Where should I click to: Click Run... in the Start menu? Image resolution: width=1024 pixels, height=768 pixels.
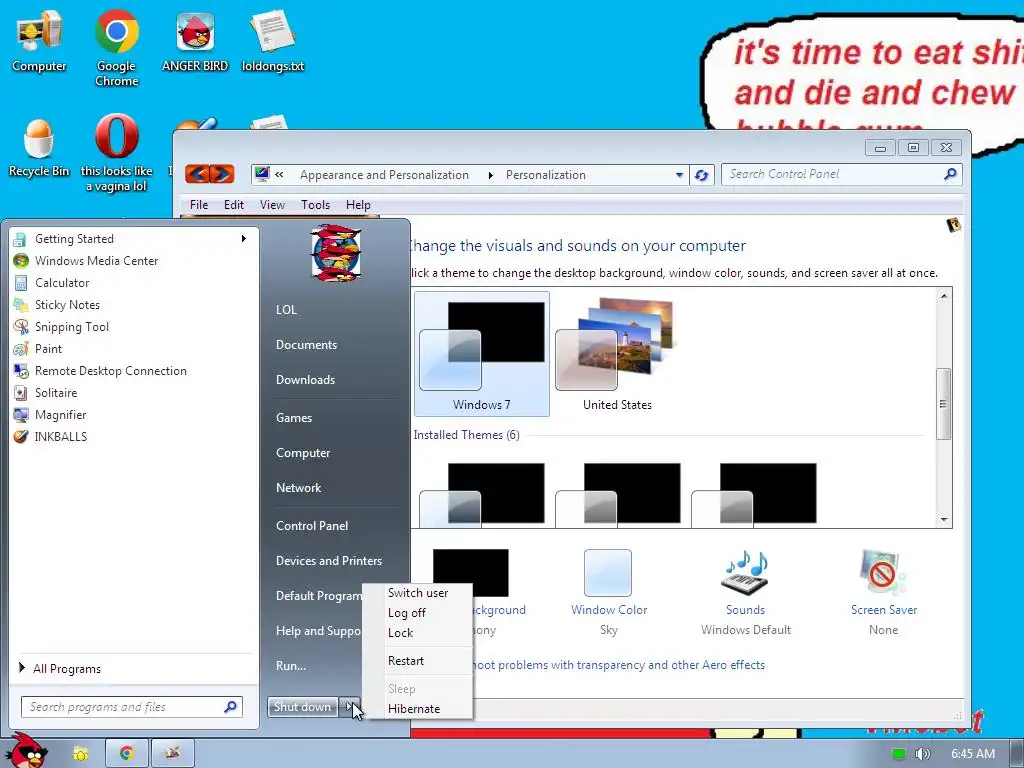pyautogui.click(x=291, y=665)
